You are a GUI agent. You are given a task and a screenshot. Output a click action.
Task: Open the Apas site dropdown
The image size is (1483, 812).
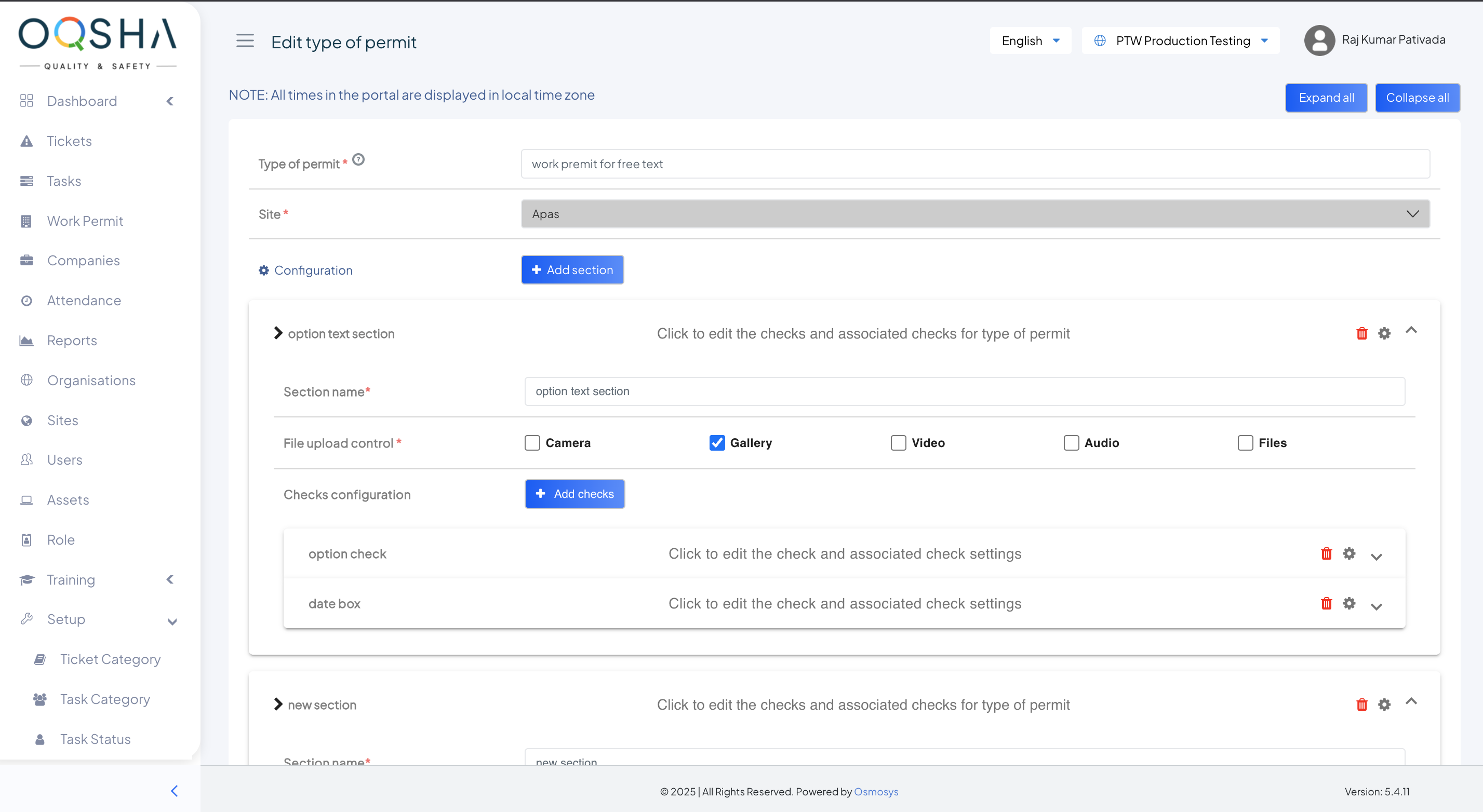click(x=975, y=214)
